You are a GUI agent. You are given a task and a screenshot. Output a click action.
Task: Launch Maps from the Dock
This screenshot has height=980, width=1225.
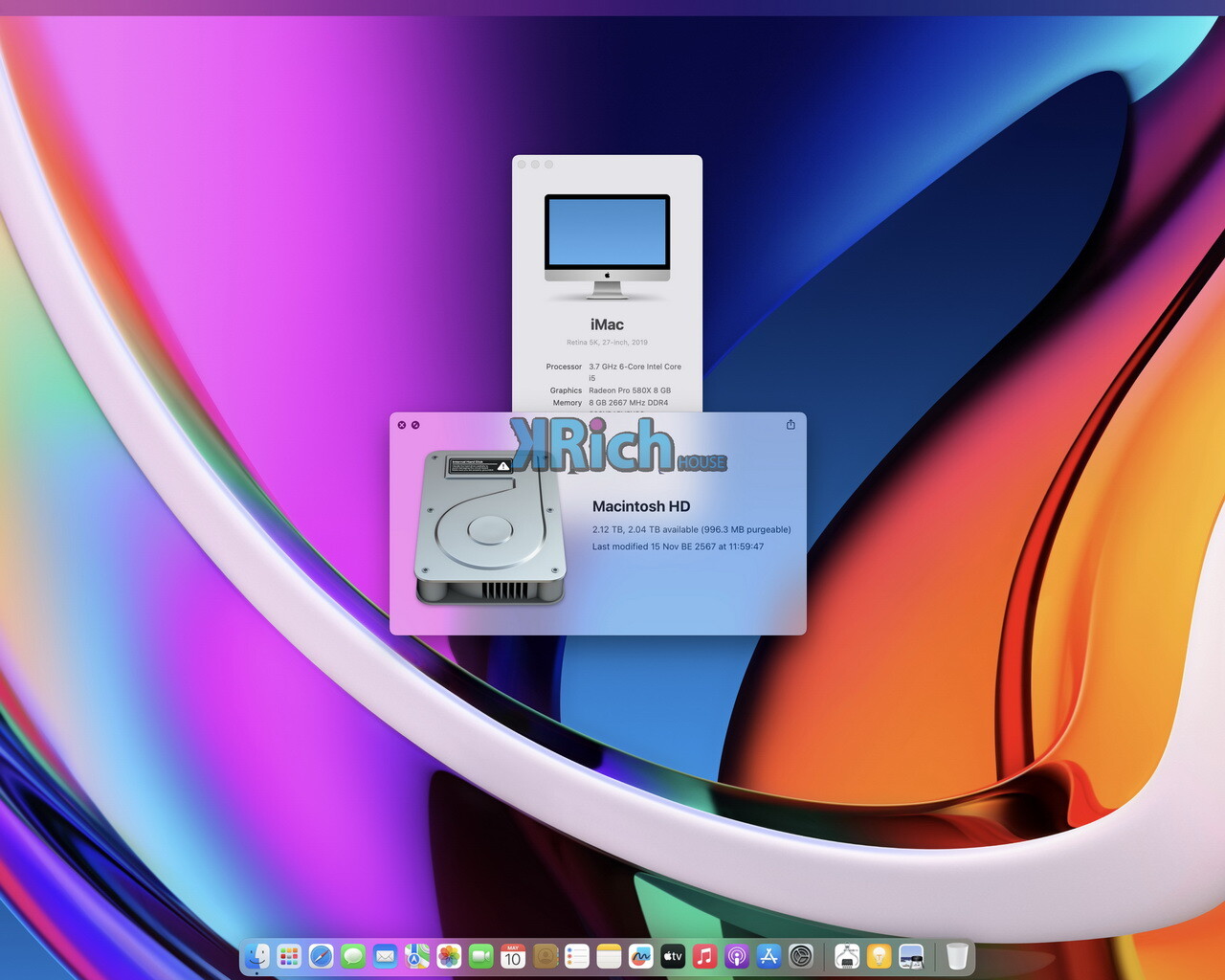(x=417, y=955)
